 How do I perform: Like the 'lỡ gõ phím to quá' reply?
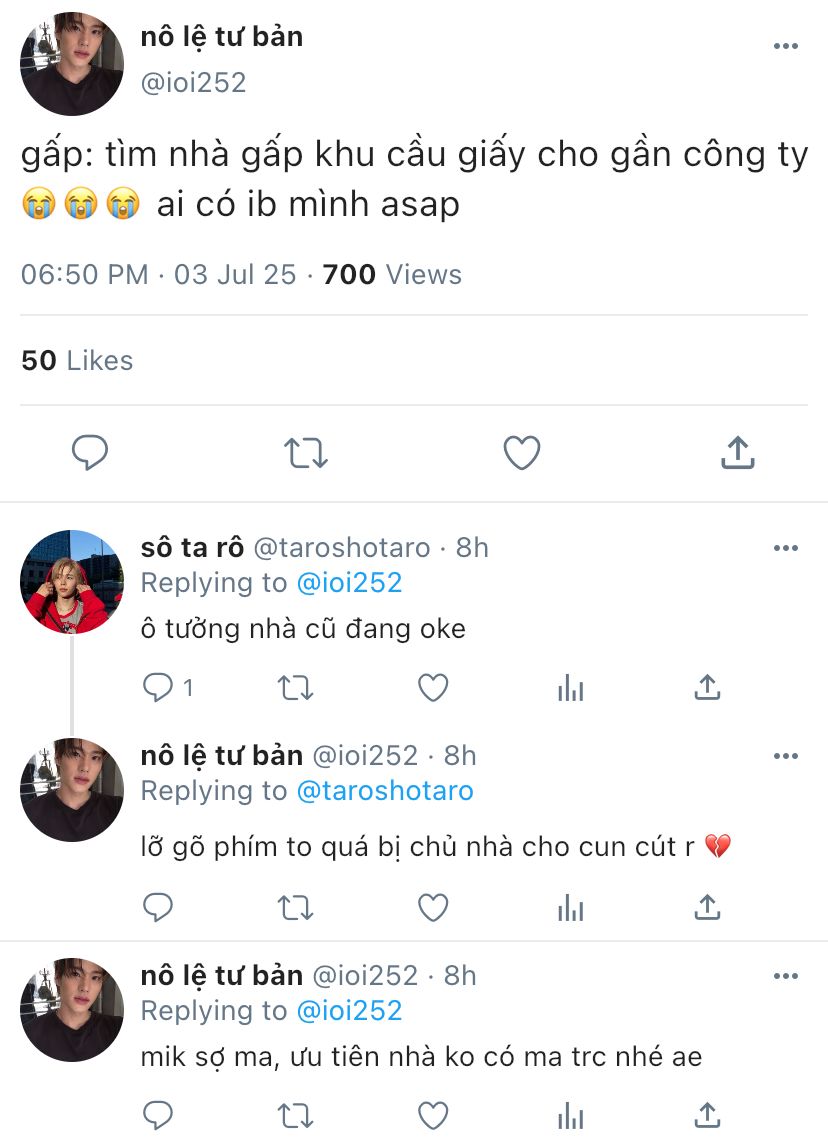433,907
